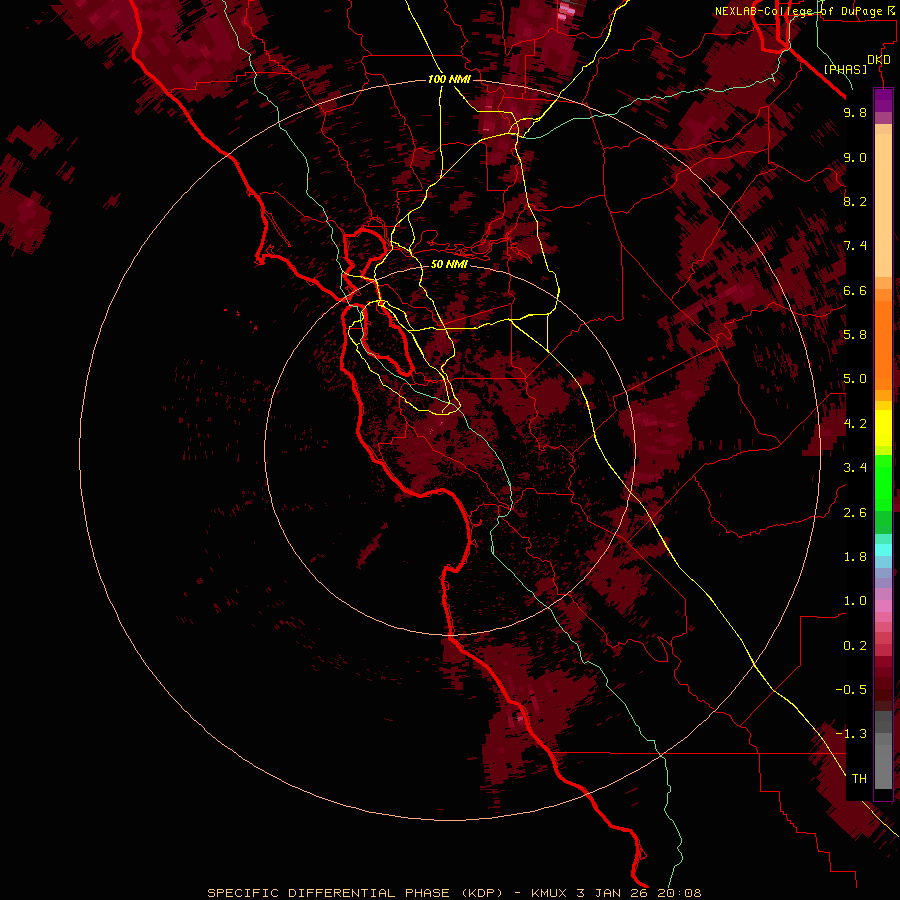Click the 4.2 value on the scale
This screenshot has height=900, width=900.
(x=855, y=424)
